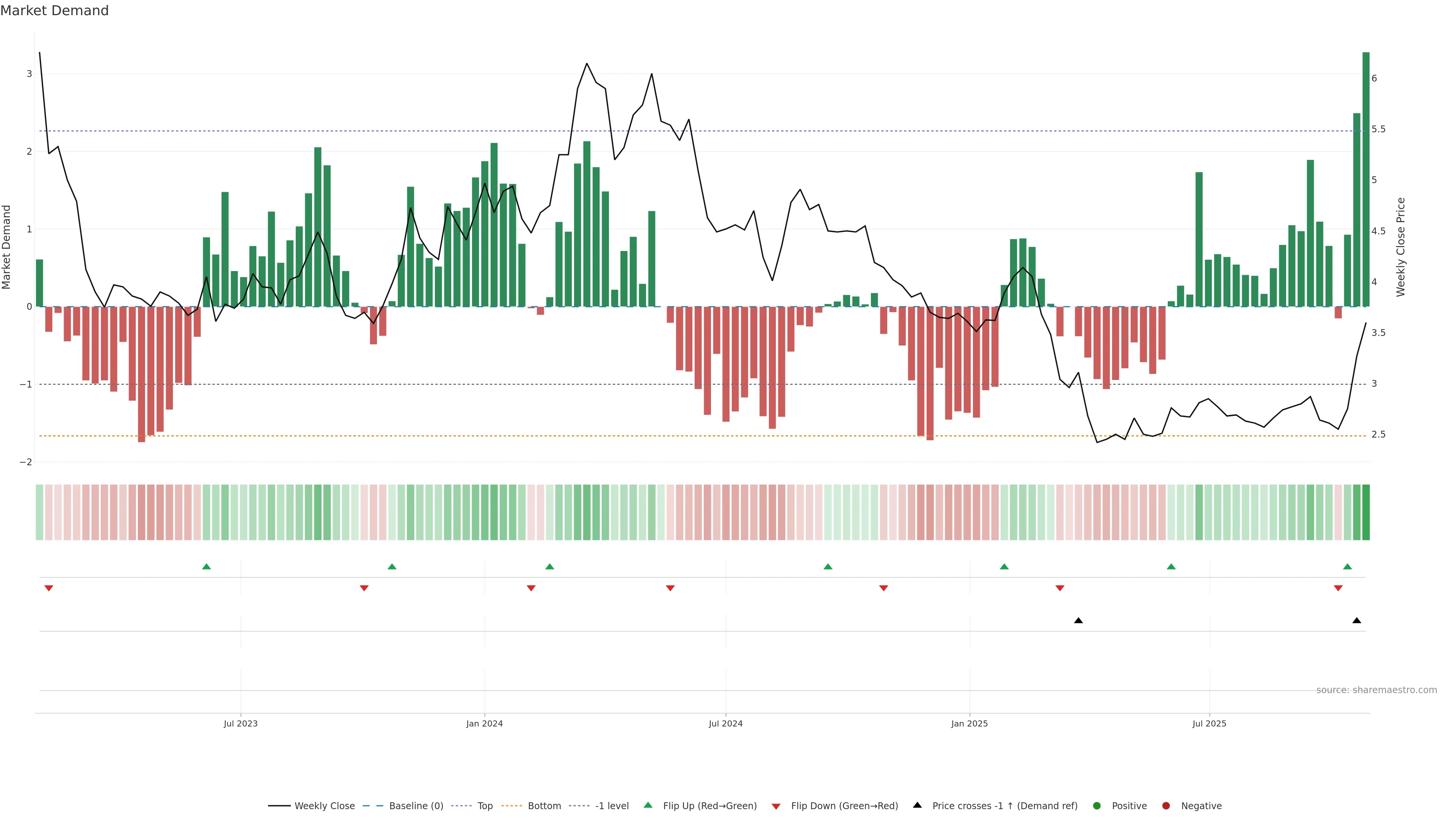This screenshot has width=1456, height=819.
Task: Hide the Top dotted line legend item
Action: pyautogui.click(x=485, y=806)
